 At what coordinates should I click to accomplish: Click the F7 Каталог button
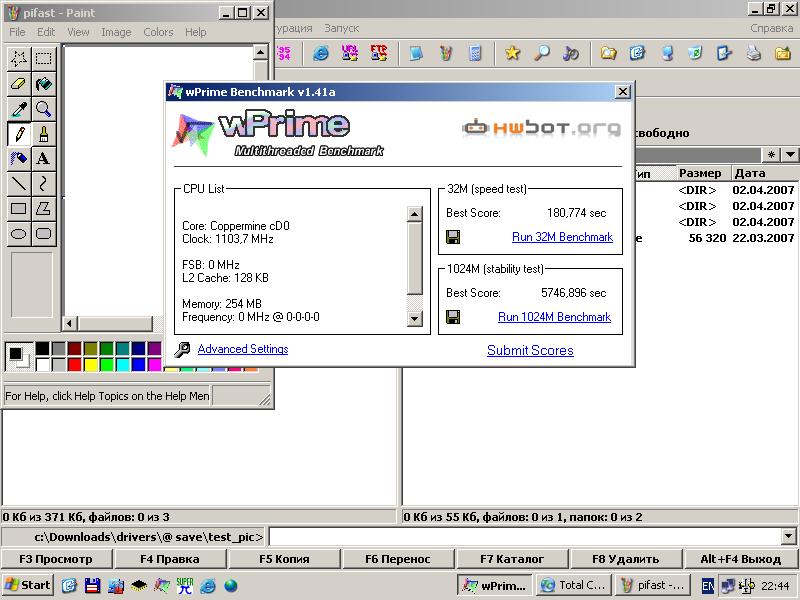pyautogui.click(x=512, y=559)
